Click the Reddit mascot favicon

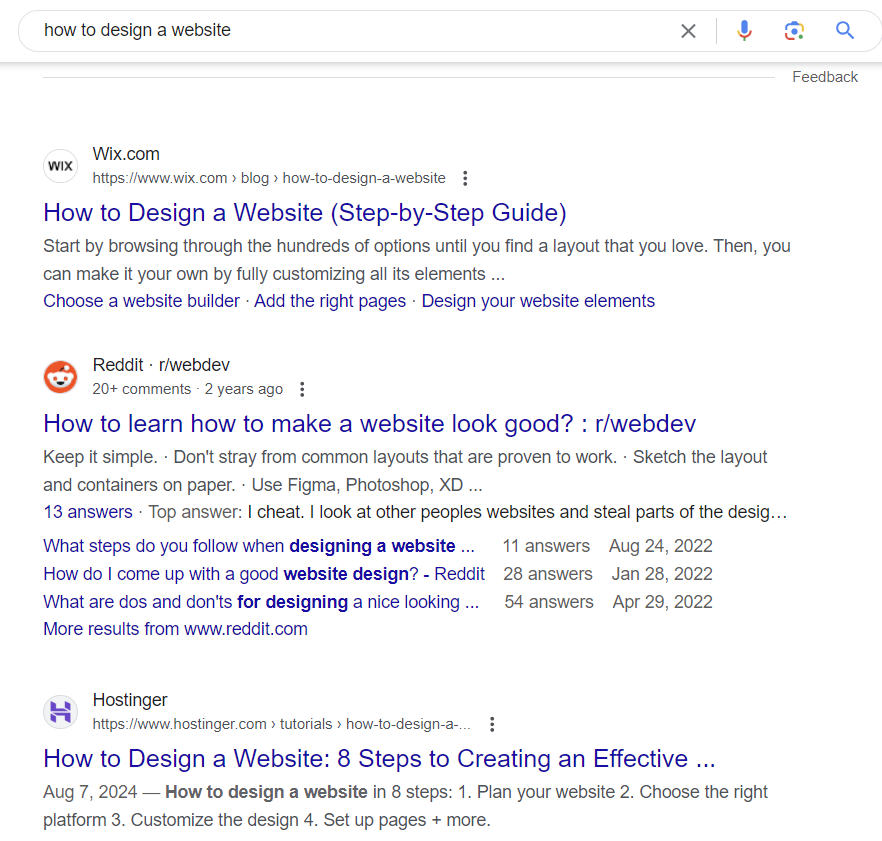(x=60, y=377)
